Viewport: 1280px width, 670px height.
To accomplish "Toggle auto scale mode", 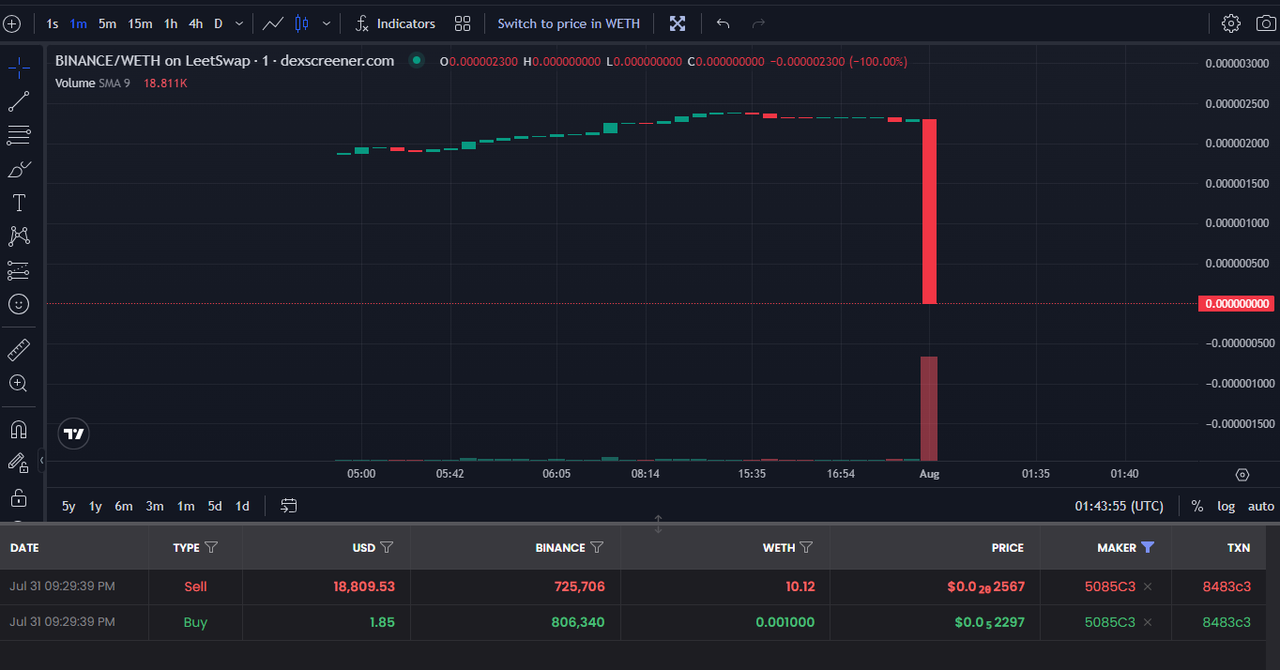I will (1261, 506).
